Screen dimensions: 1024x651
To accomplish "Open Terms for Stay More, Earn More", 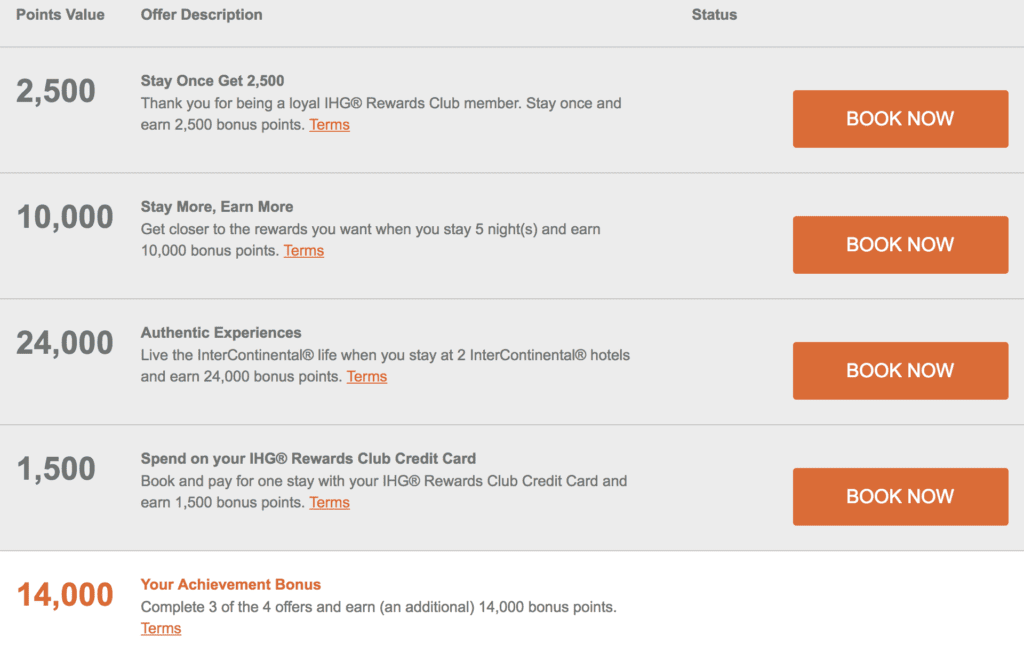I will [x=303, y=251].
